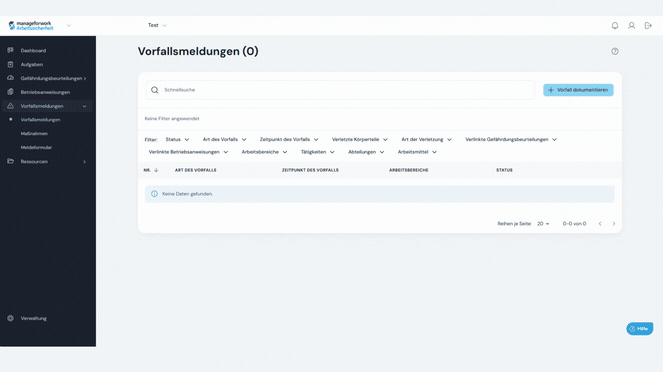This screenshot has width=663, height=372.
Task: Expand Gefährdungsbeurteilungen sidebar chevron
Action: tap(85, 78)
